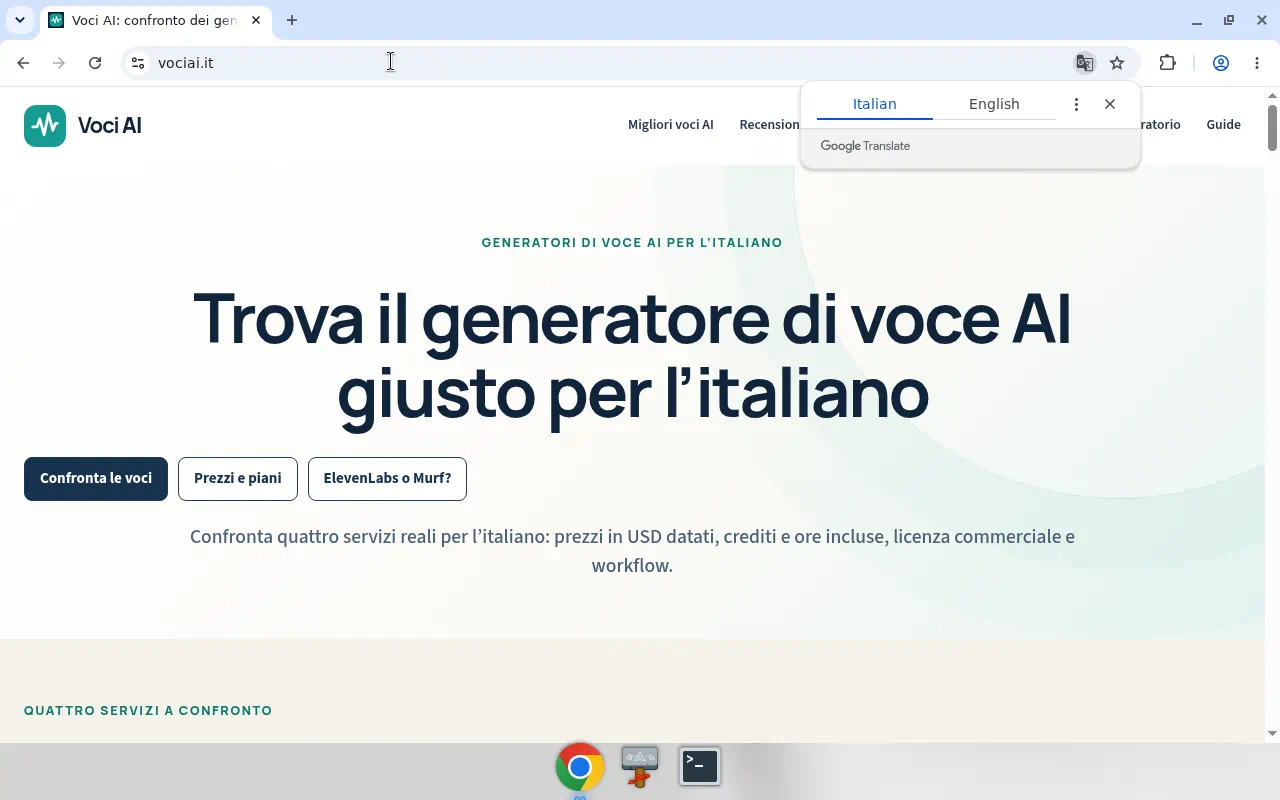This screenshot has width=1280, height=800.
Task: Open a new tab with plus button
Action: (x=292, y=20)
